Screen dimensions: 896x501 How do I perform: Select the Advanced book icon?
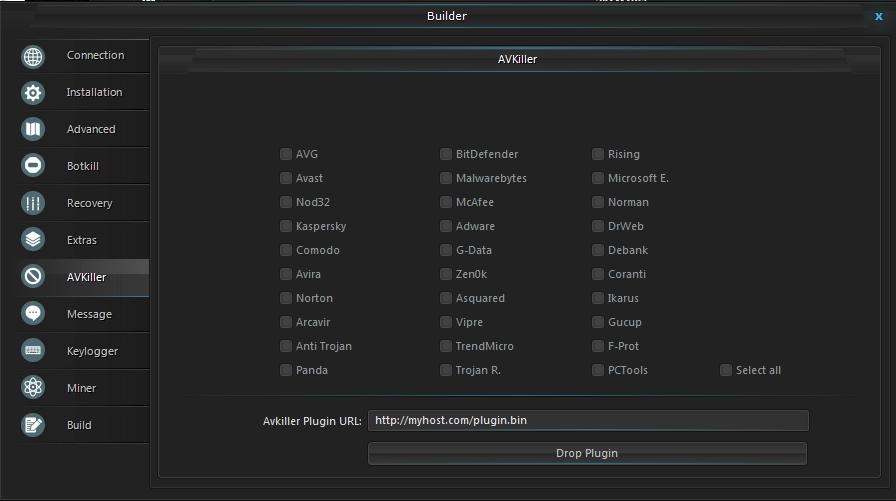(x=33, y=129)
